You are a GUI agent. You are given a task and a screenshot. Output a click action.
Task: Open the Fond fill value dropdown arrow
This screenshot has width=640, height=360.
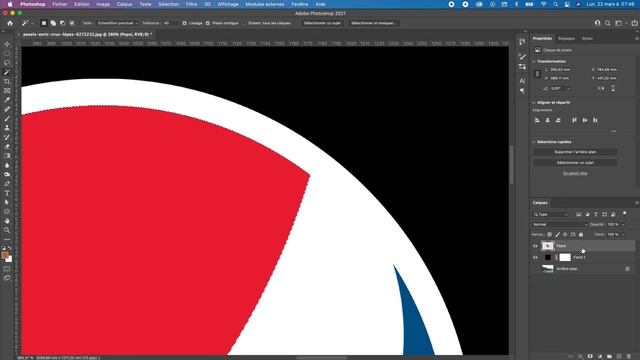click(623, 234)
